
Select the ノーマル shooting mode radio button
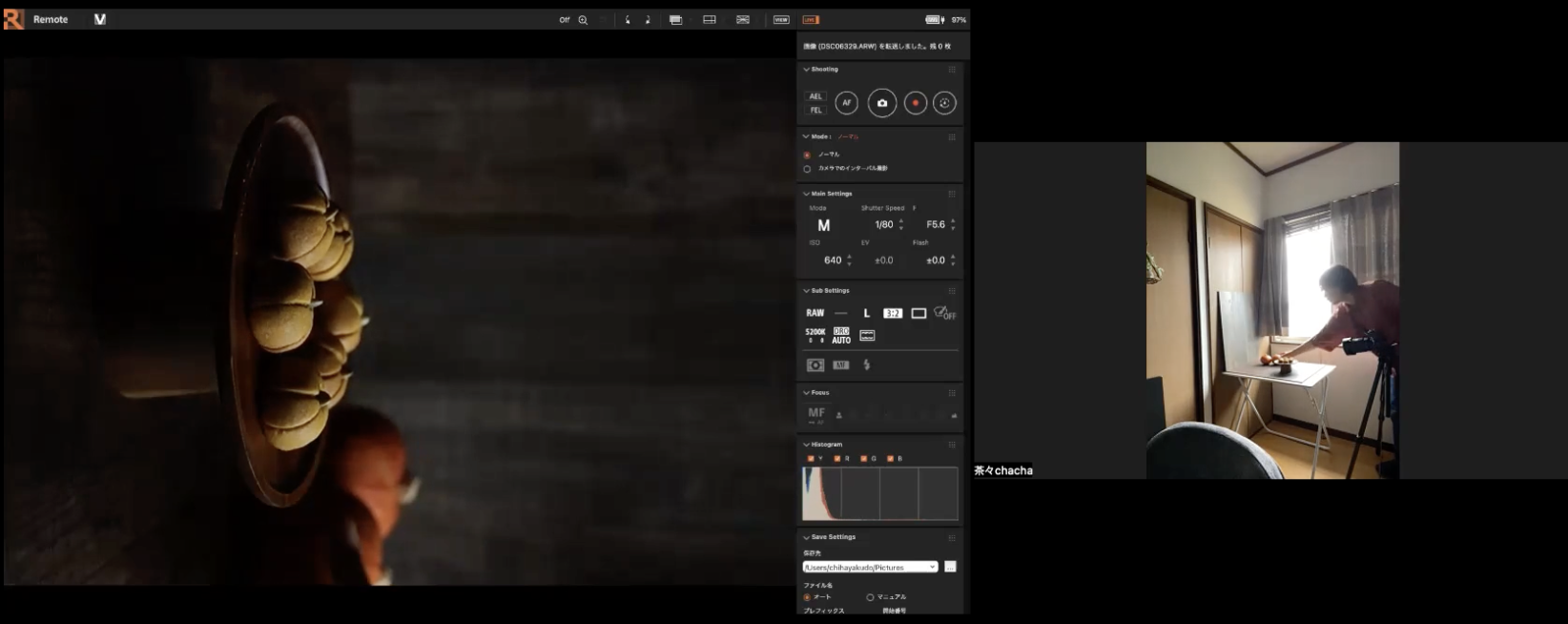point(807,155)
